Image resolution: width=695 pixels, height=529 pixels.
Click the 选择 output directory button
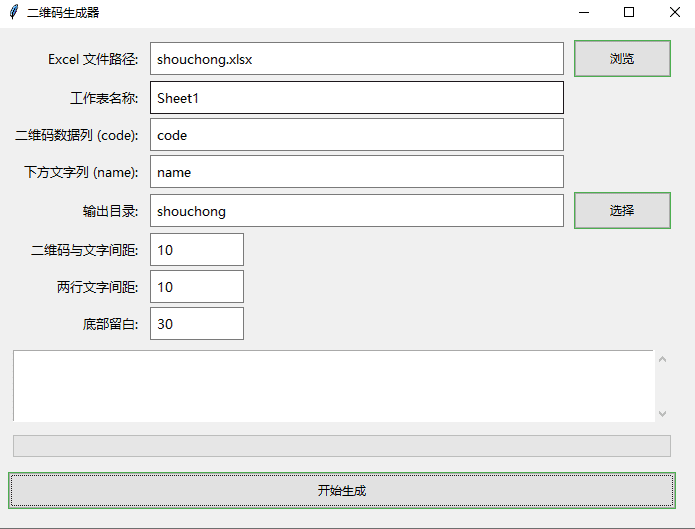click(622, 211)
